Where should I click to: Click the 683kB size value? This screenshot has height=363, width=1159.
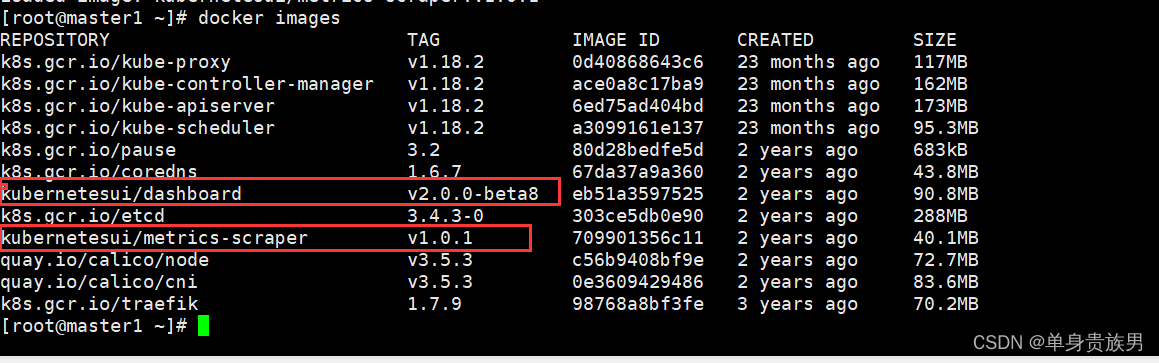click(x=940, y=151)
